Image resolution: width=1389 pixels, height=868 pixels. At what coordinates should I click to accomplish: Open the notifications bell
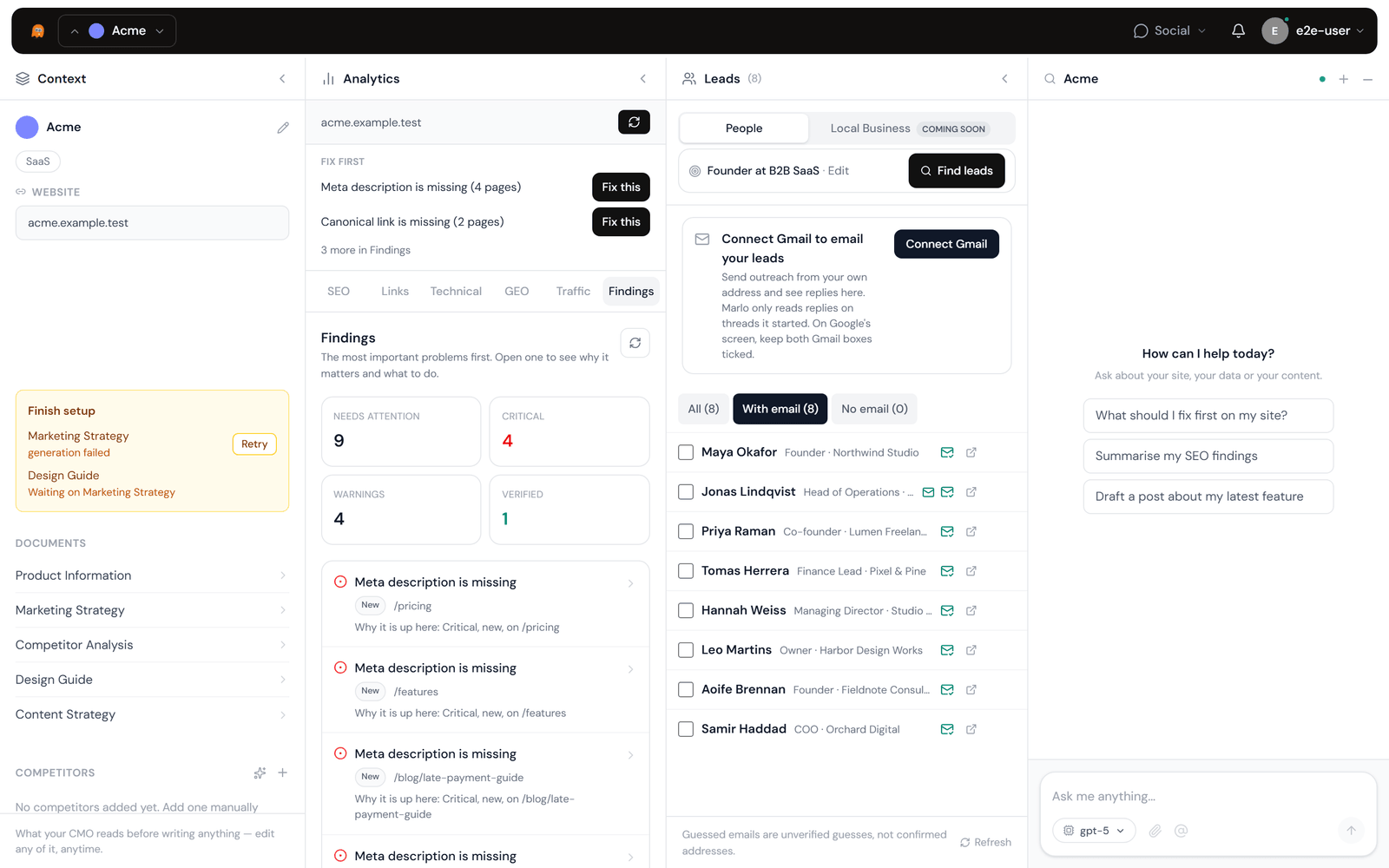pos(1238,31)
